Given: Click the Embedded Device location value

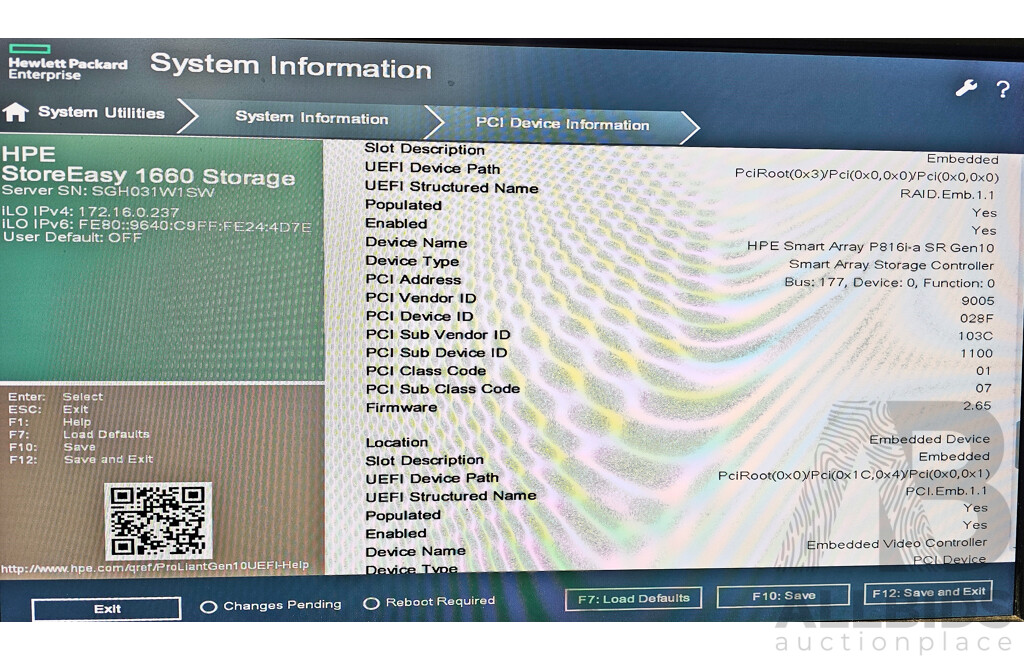Looking at the screenshot, I should 929,439.
